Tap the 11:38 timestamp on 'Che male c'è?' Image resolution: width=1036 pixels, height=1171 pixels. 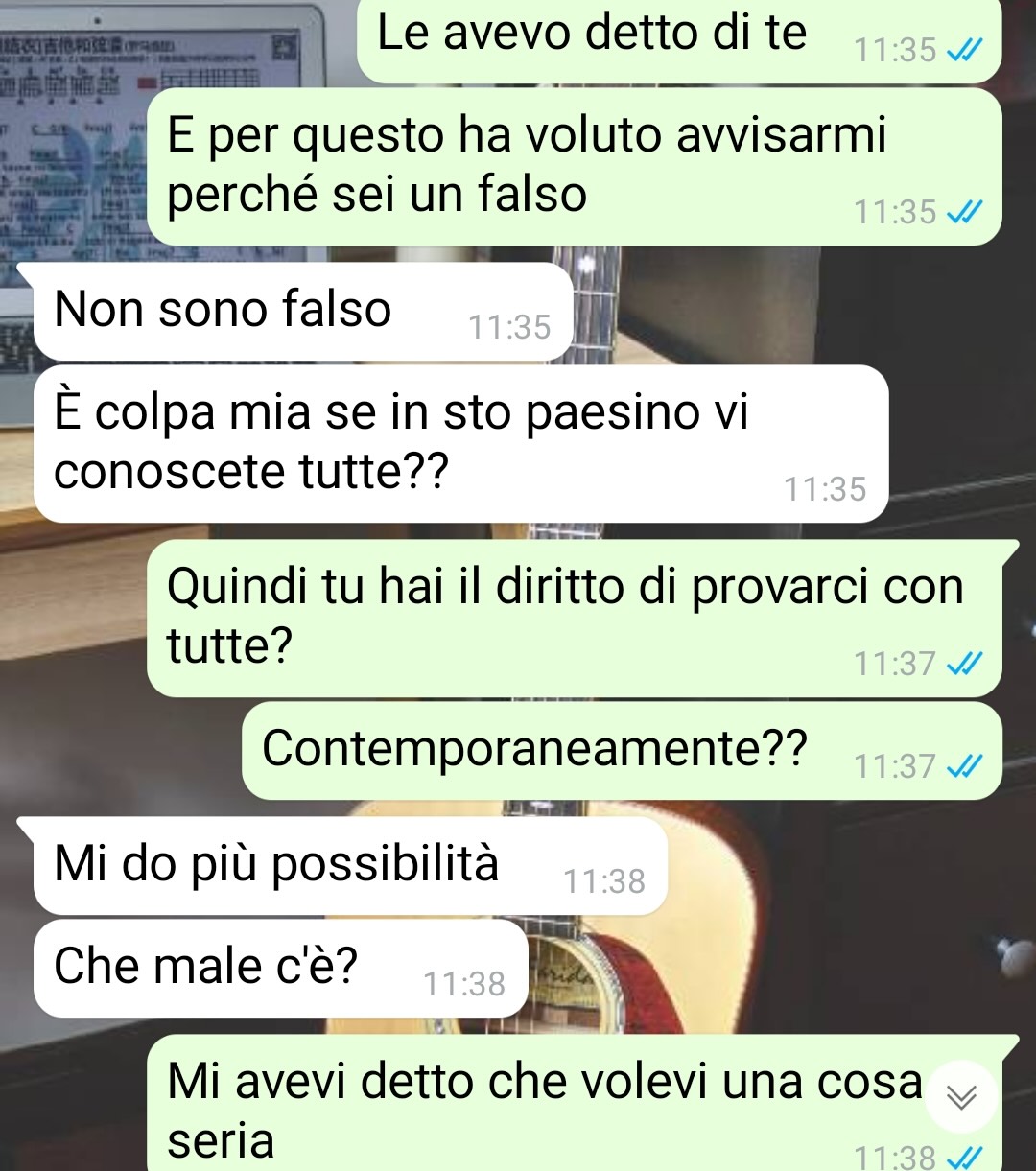(x=464, y=984)
